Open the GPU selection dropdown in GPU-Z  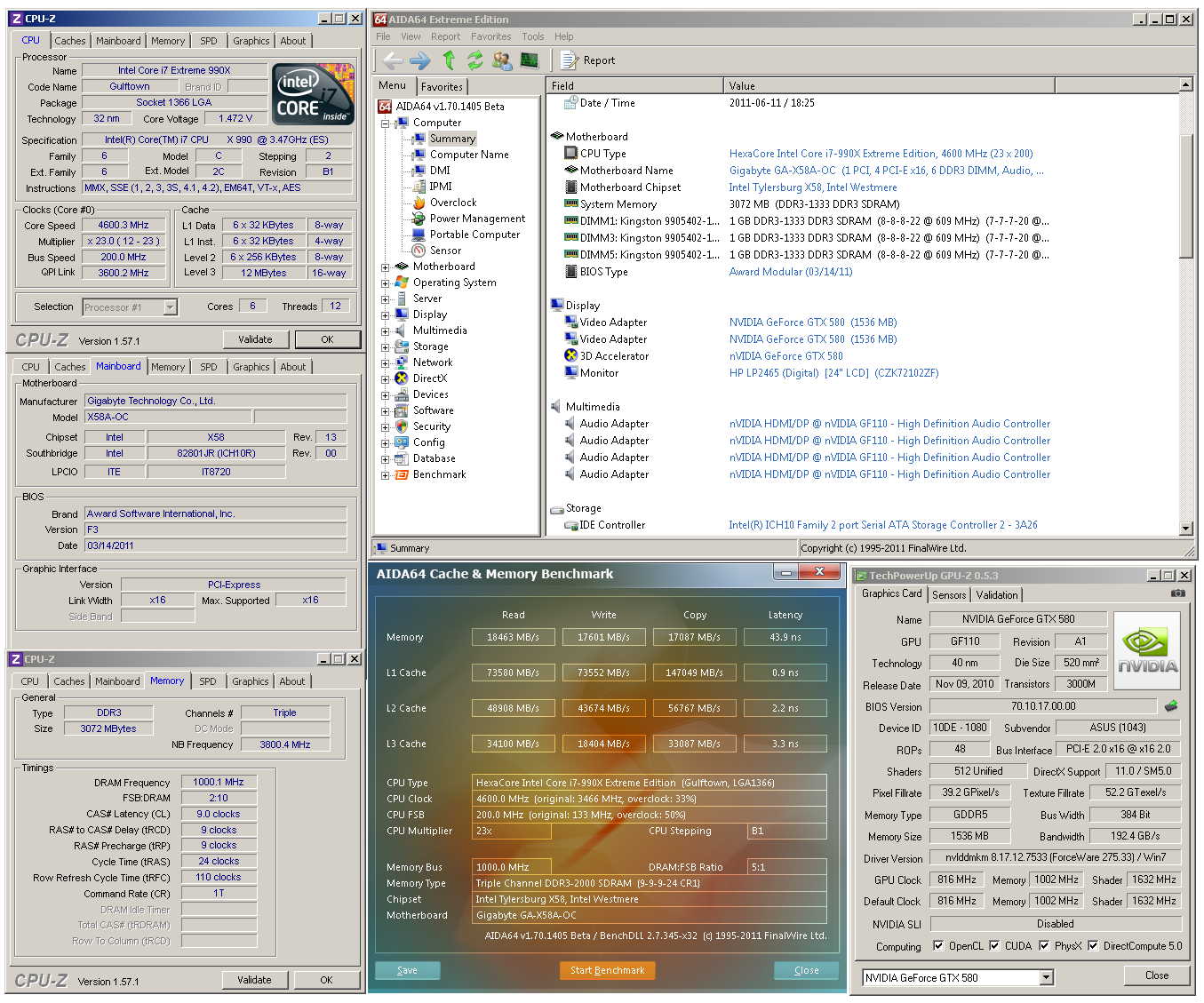coord(1047,978)
